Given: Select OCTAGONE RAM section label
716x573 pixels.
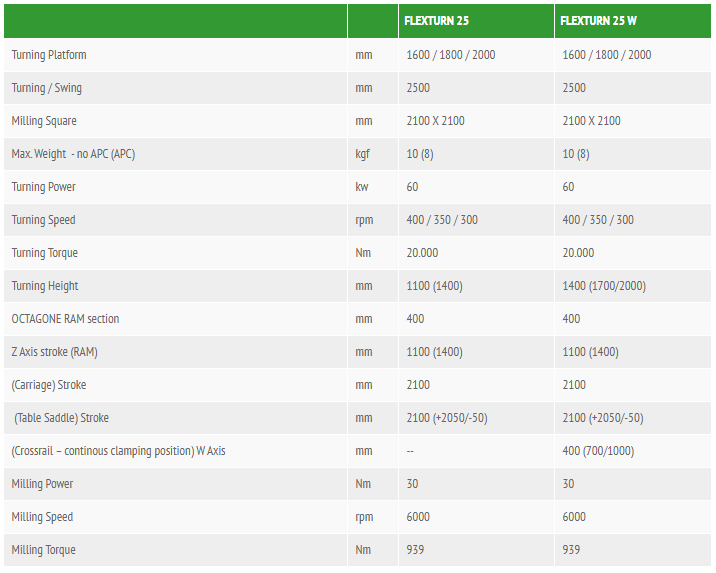Looking at the screenshot, I should [x=65, y=319].
